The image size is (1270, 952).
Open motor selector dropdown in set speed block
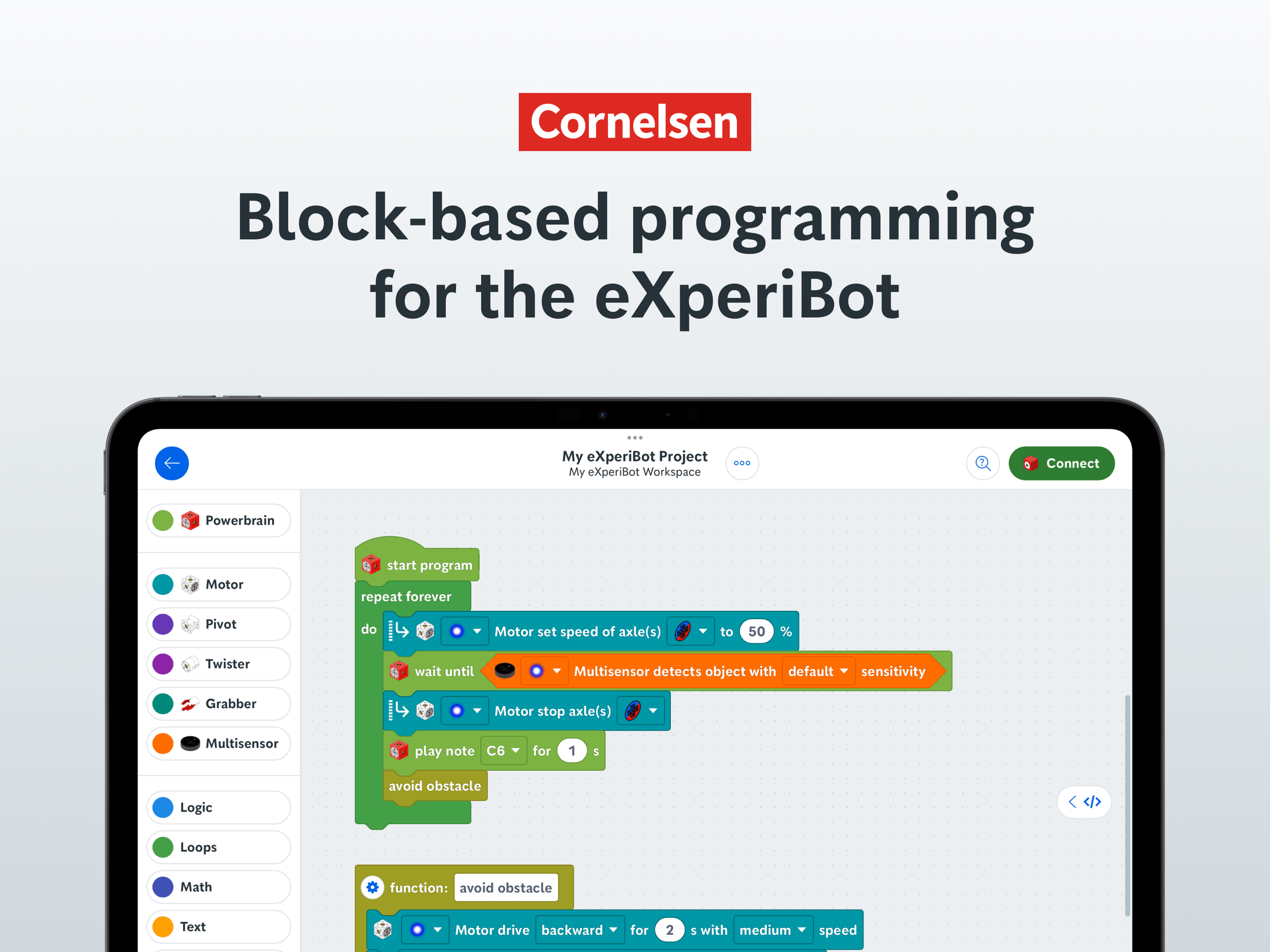pyautogui.click(x=465, y=632)
